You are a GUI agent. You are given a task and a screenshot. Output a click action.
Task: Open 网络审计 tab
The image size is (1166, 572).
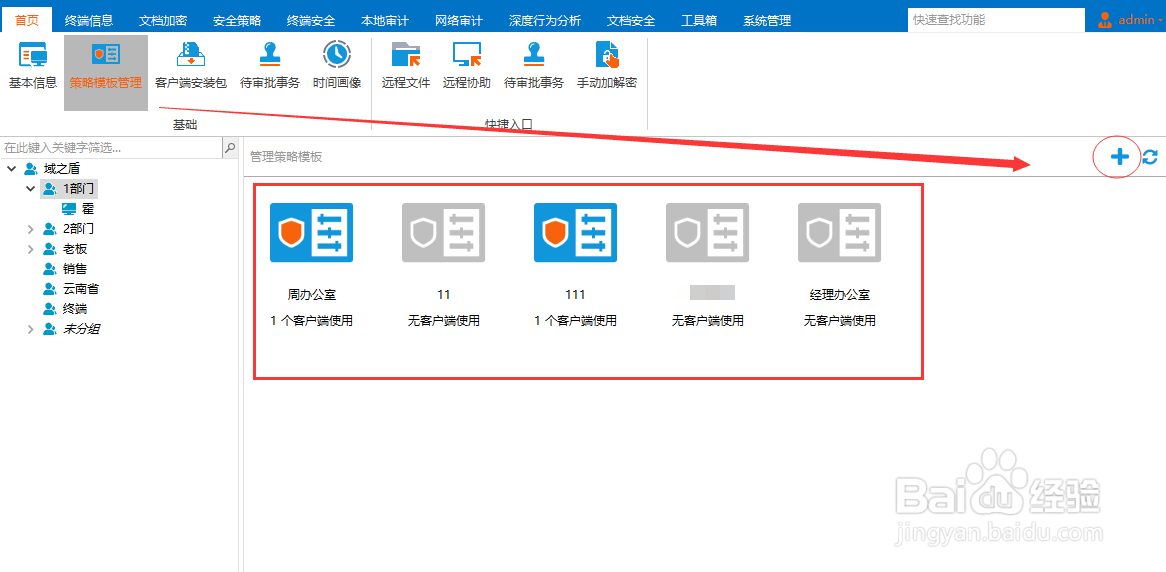[x=459, y=21]
